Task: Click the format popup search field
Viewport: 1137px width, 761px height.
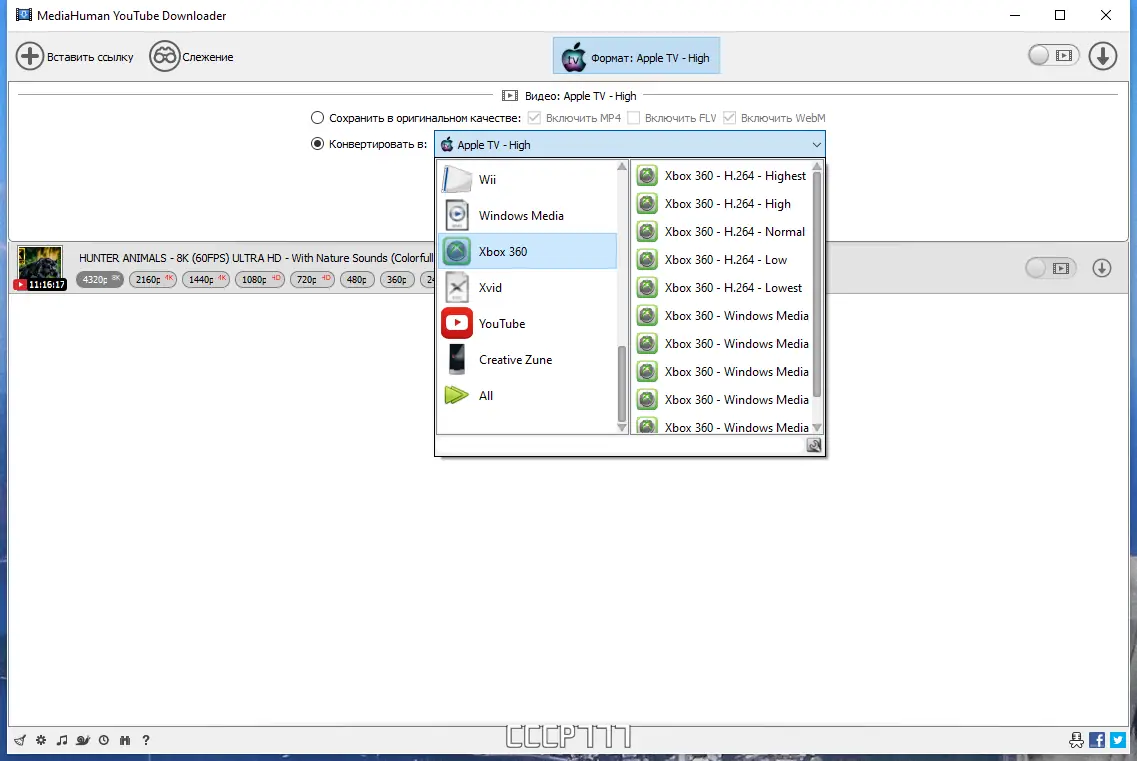Action: 621,445
